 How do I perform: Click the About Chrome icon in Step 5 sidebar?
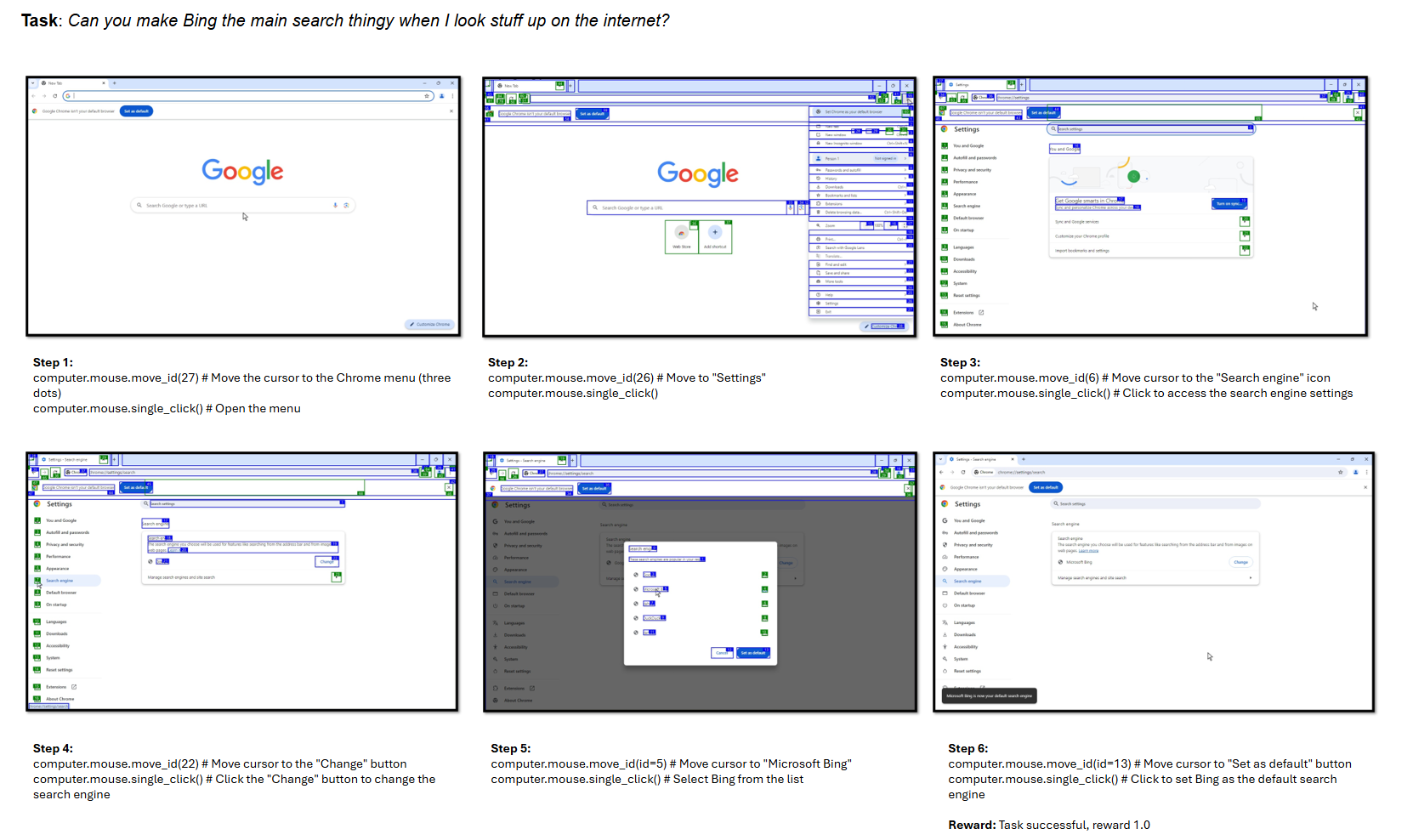[496, 701]
